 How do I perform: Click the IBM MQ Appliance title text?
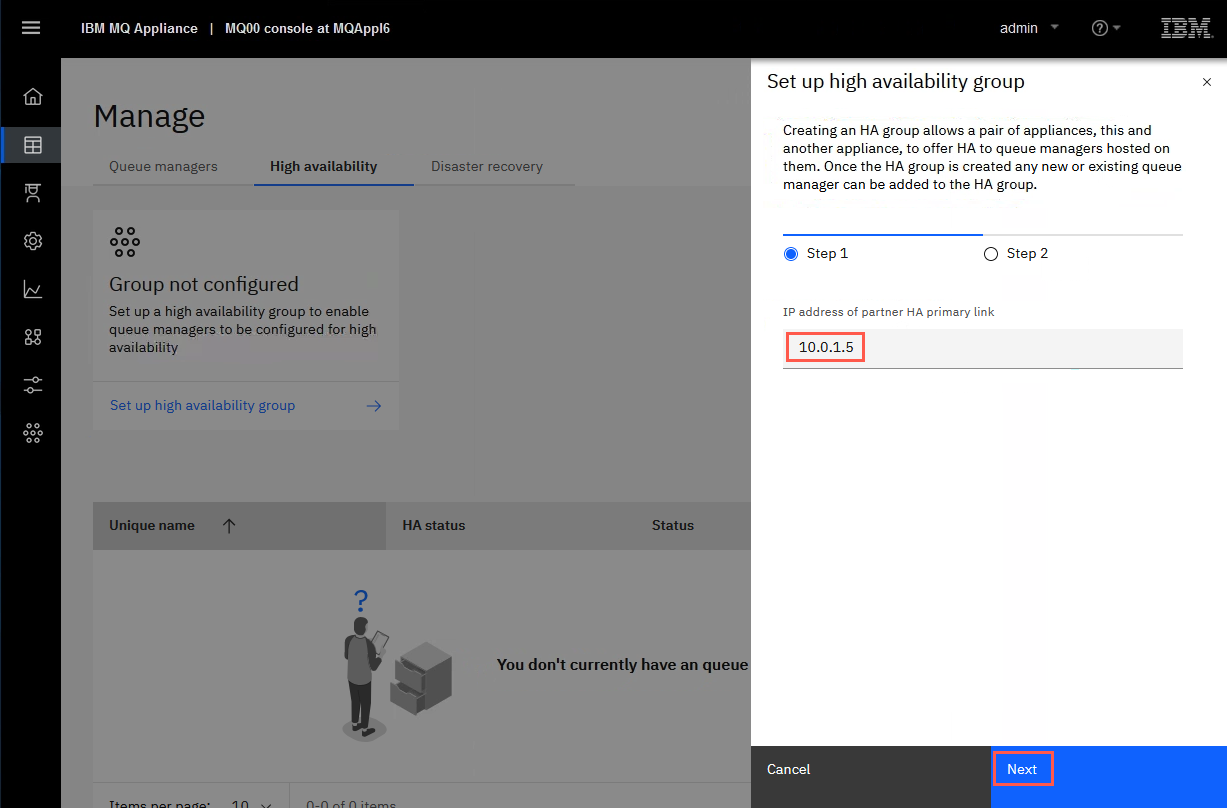click(139, 28)
